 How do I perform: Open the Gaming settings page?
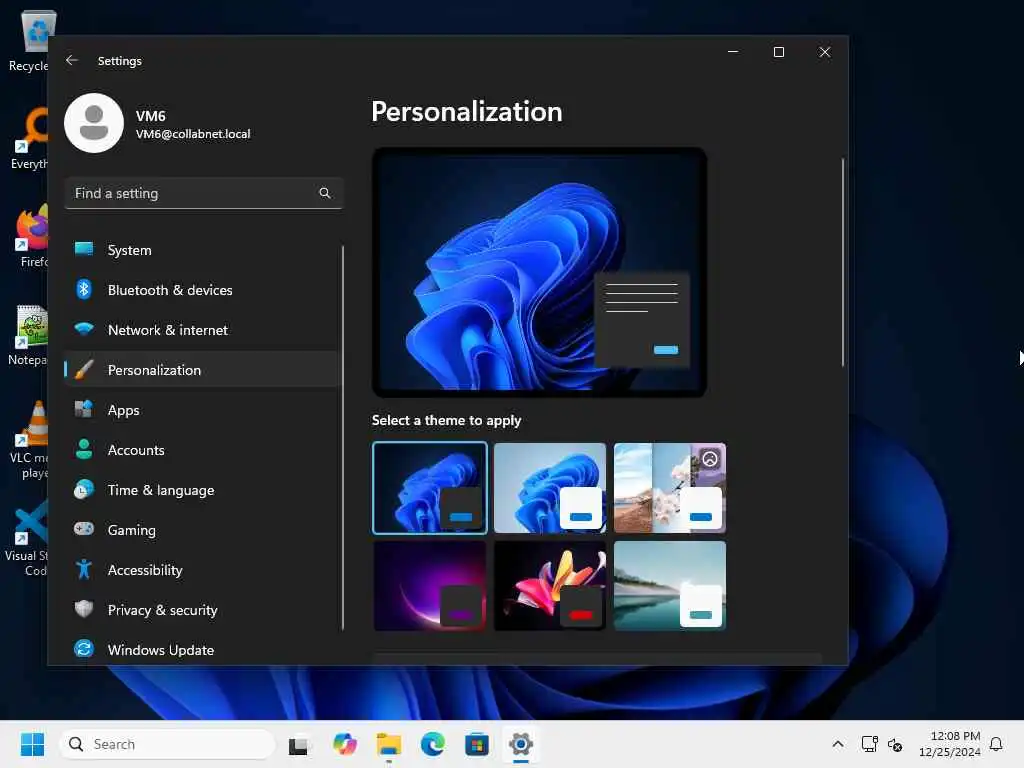[202, 530]
